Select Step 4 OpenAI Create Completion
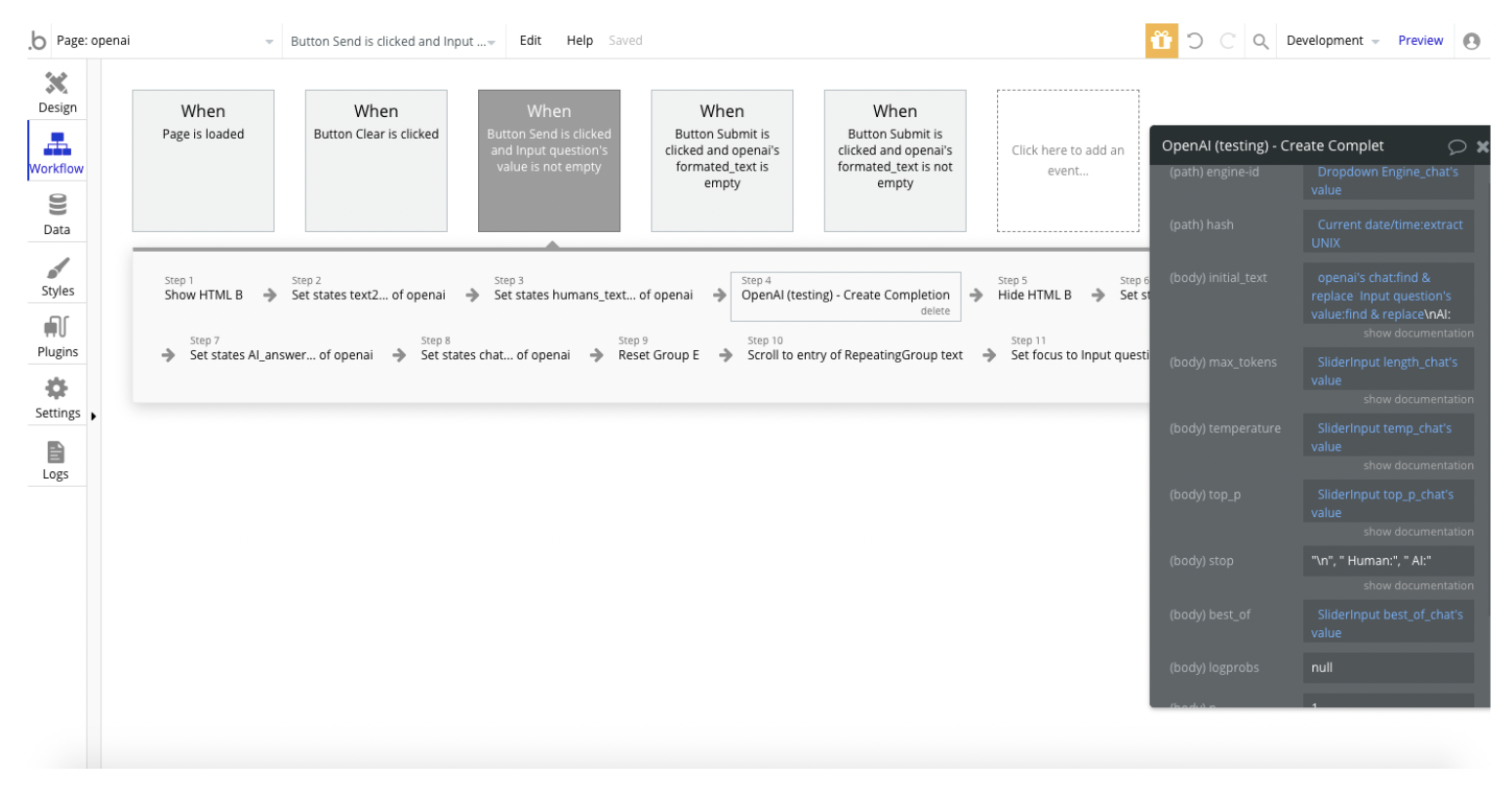The width and height of the screenshot is (1512, 796). (x=846, y=296)
